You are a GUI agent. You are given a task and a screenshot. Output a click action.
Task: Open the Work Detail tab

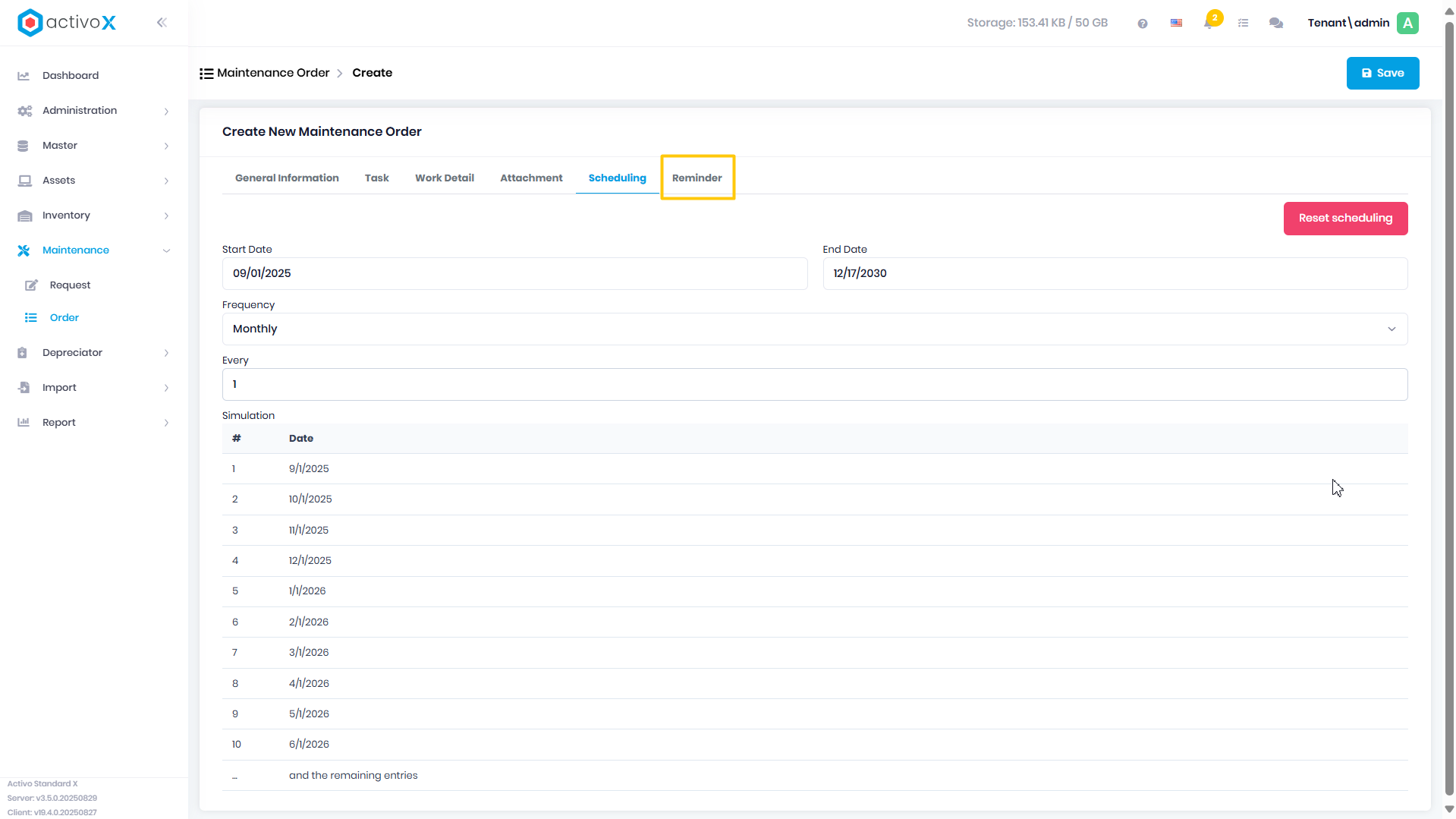(445, 178)
